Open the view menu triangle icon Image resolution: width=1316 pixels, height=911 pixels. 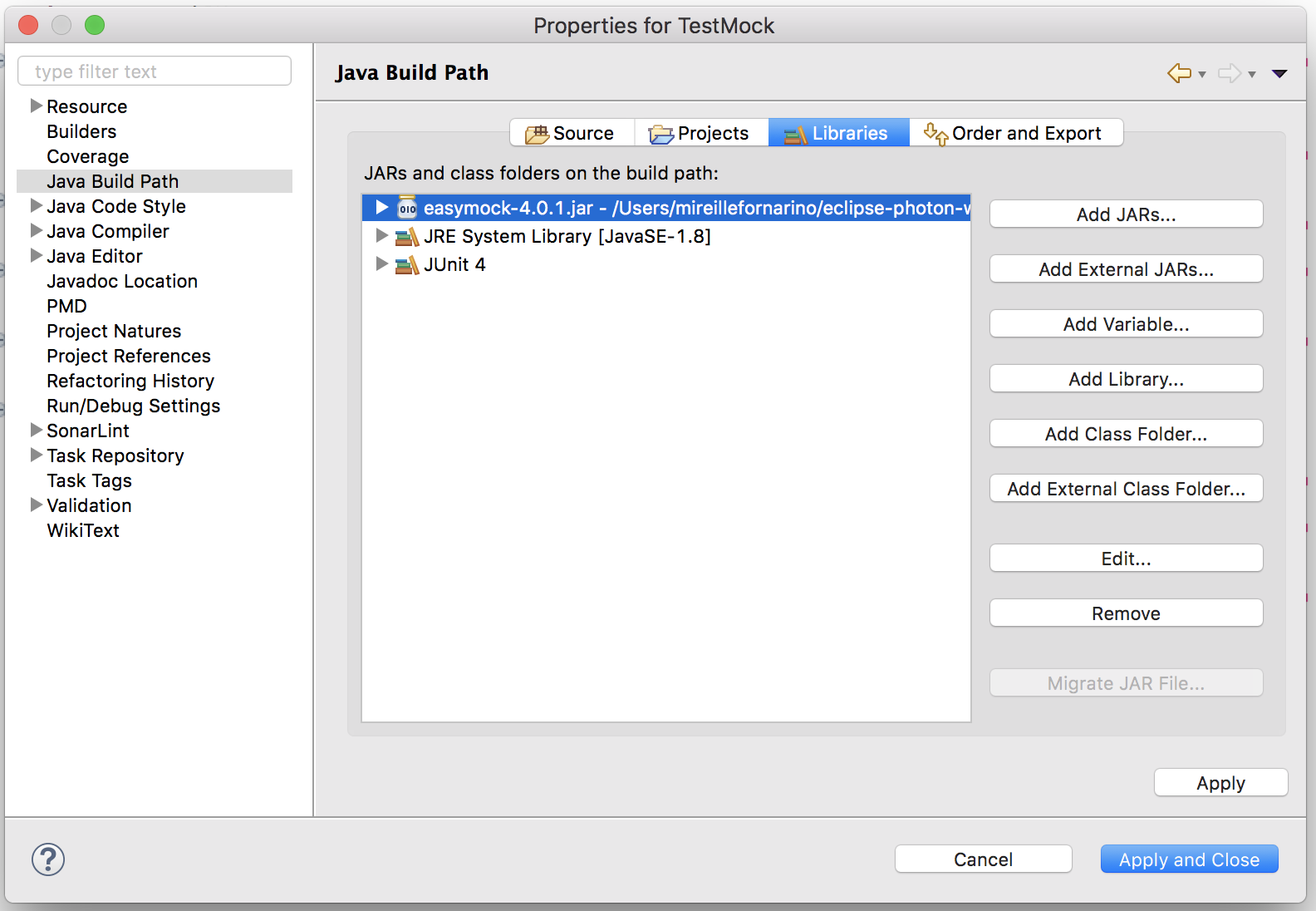coord(1279,73)
